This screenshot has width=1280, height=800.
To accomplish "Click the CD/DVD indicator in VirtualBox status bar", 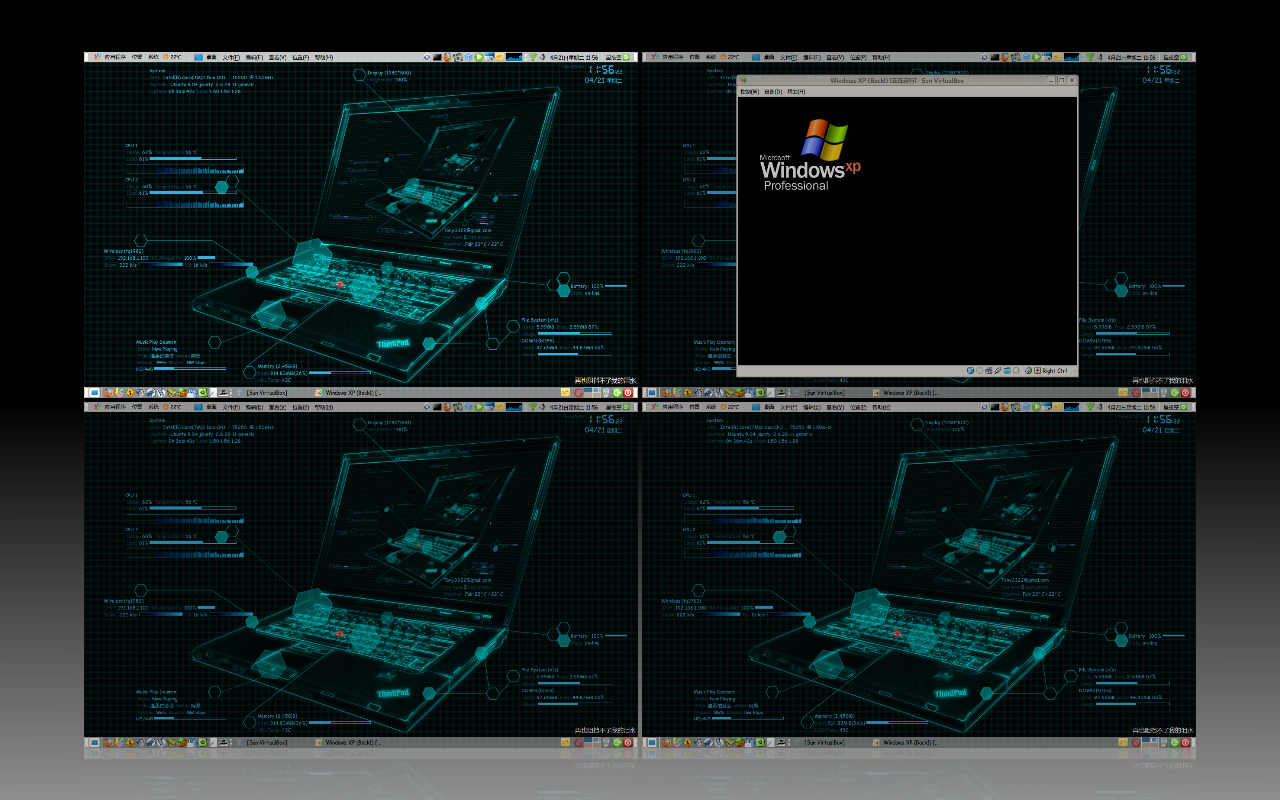I will (980, 370).
